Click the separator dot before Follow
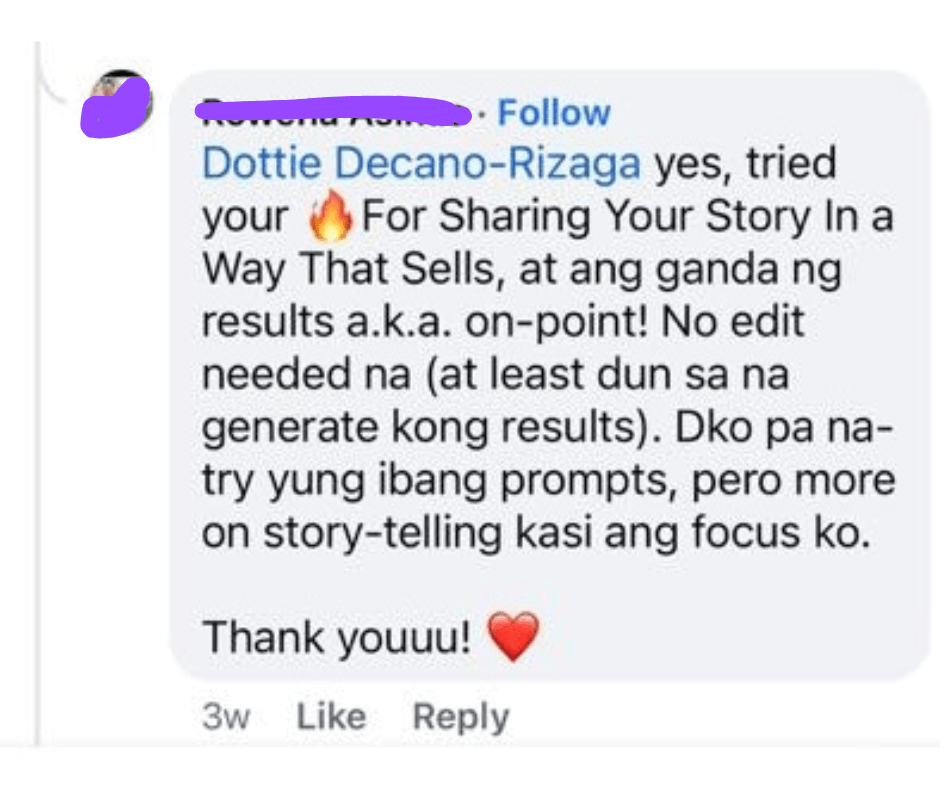 tap(484, 113)
